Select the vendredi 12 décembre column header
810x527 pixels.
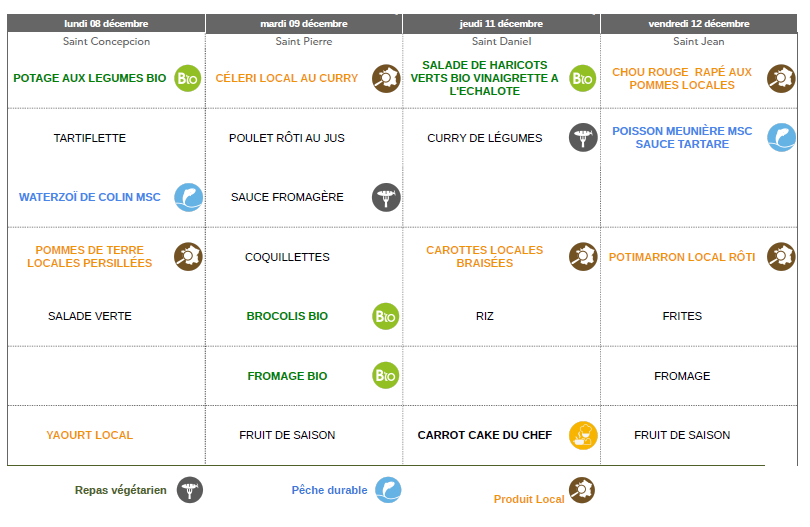click(x=699, y=23)
